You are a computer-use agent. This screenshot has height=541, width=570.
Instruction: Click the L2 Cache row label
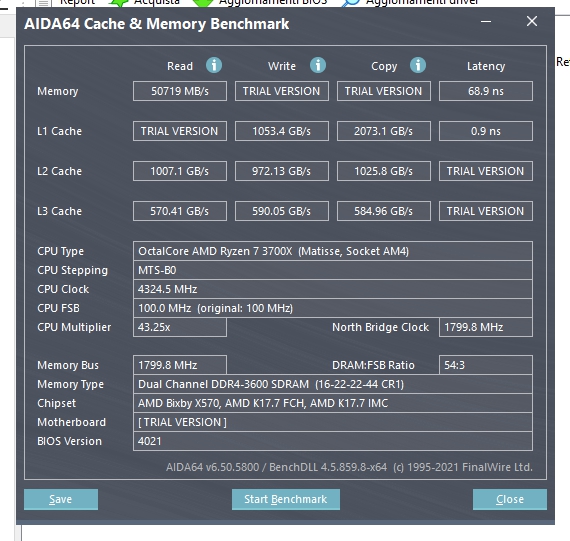(59, 171)
